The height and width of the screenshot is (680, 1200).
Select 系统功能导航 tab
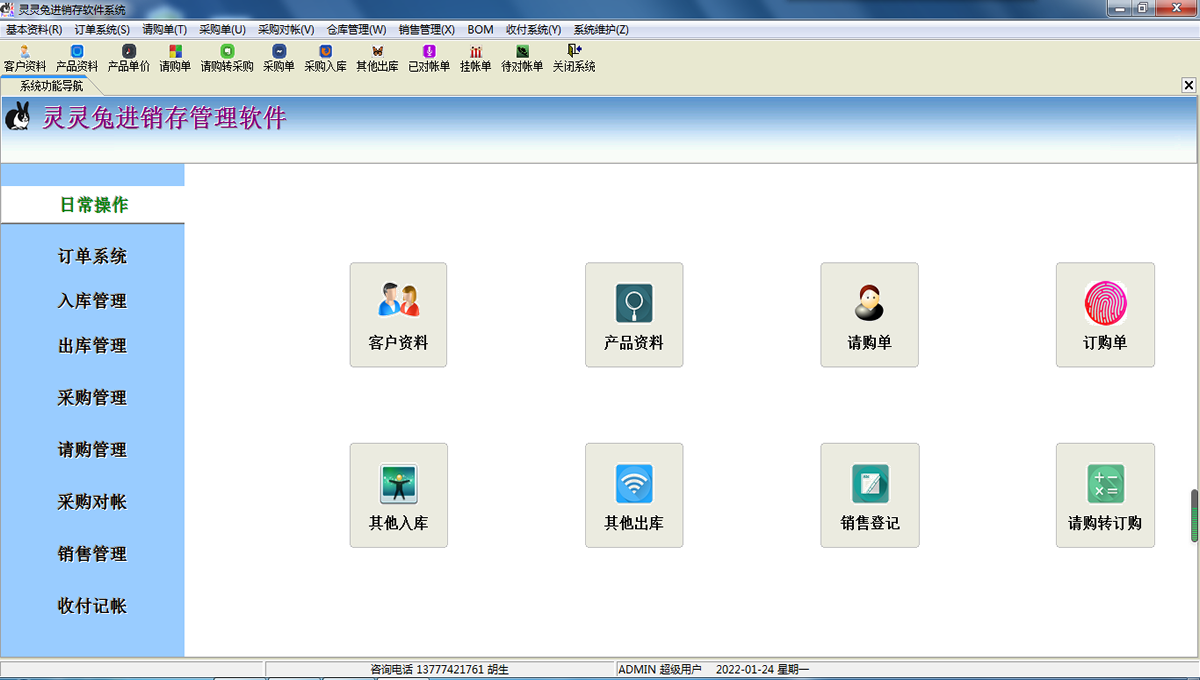tap(51, 86)
